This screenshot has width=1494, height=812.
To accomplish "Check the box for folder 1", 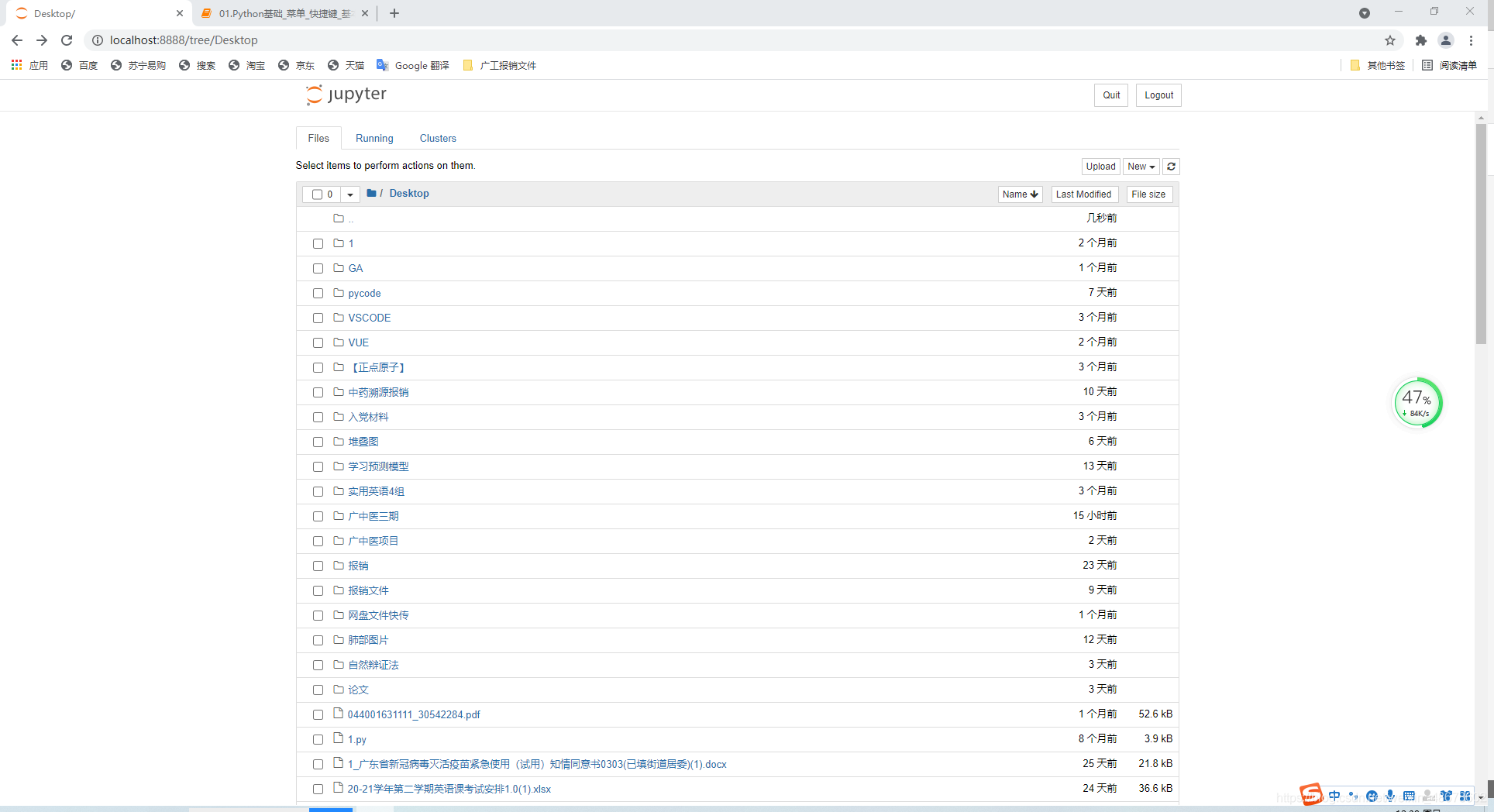I will [318, 243].
